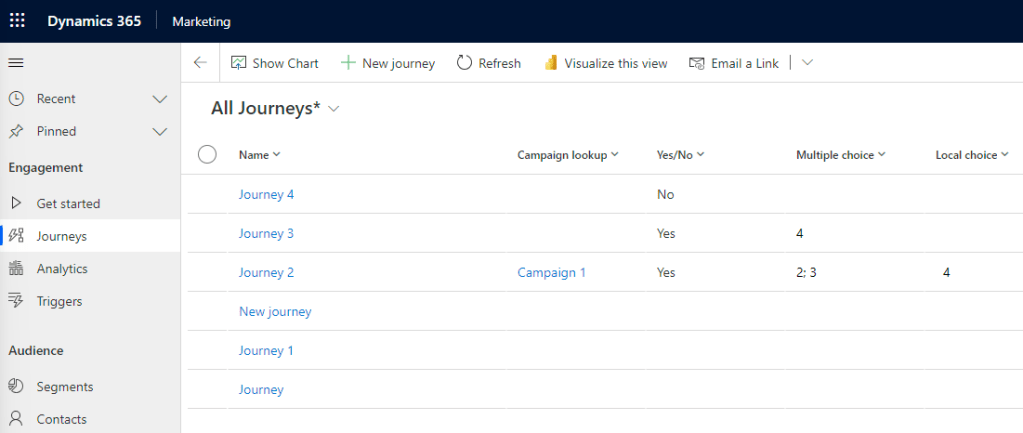Image resolution: width=1023 pixels, height=433 pixels.
Task: Click the 'Yes' cell in Journey 2 row
Action: (x=666, y=273)
